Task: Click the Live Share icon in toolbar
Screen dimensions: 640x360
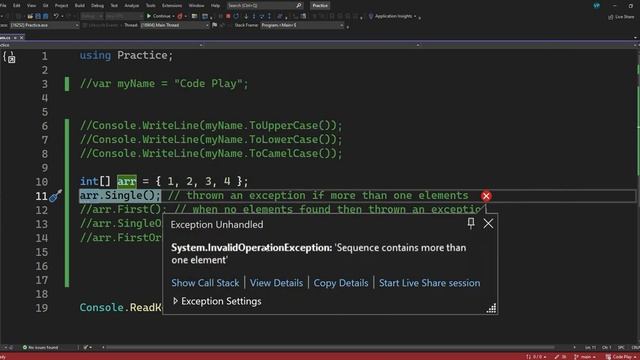Action: (x=610, y=17)
